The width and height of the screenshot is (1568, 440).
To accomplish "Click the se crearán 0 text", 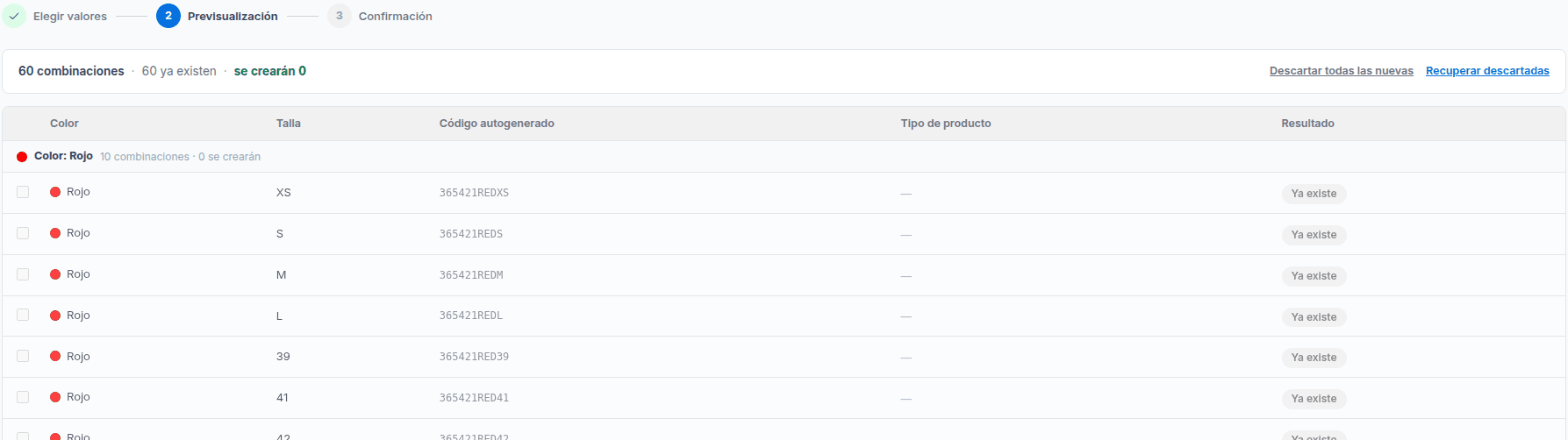I will click(270, 71).
